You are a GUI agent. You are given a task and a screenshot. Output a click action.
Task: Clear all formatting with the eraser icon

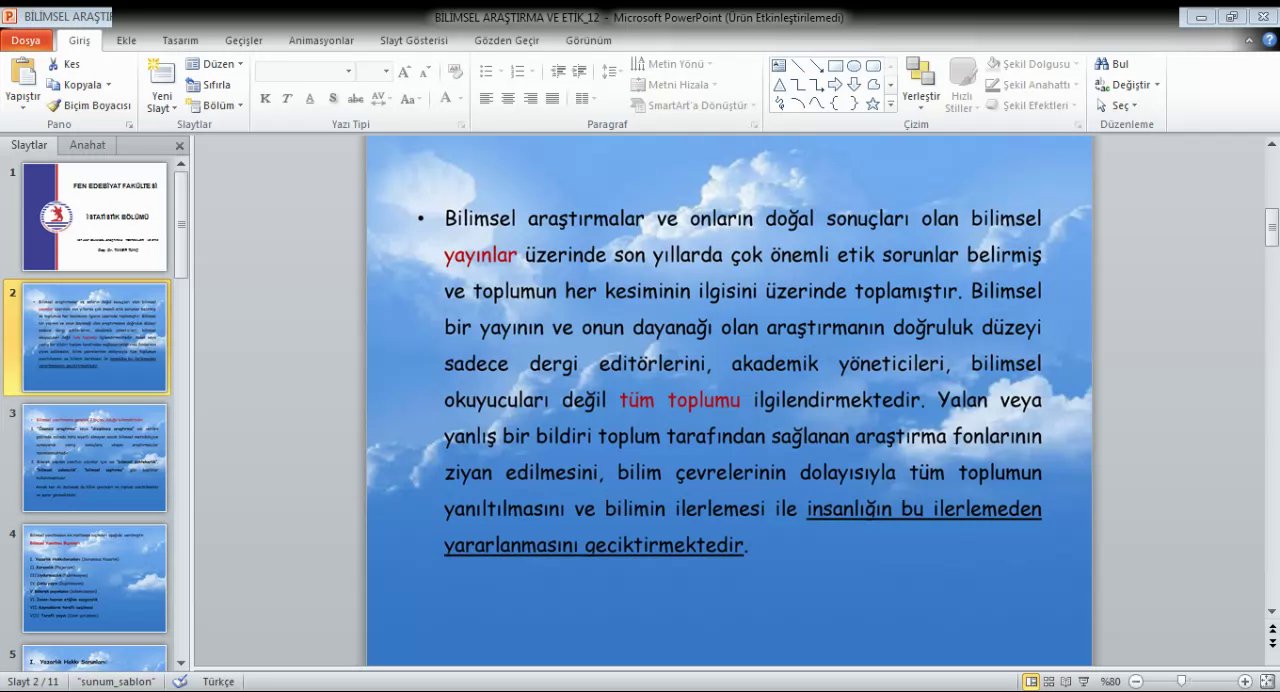point(456,72)
